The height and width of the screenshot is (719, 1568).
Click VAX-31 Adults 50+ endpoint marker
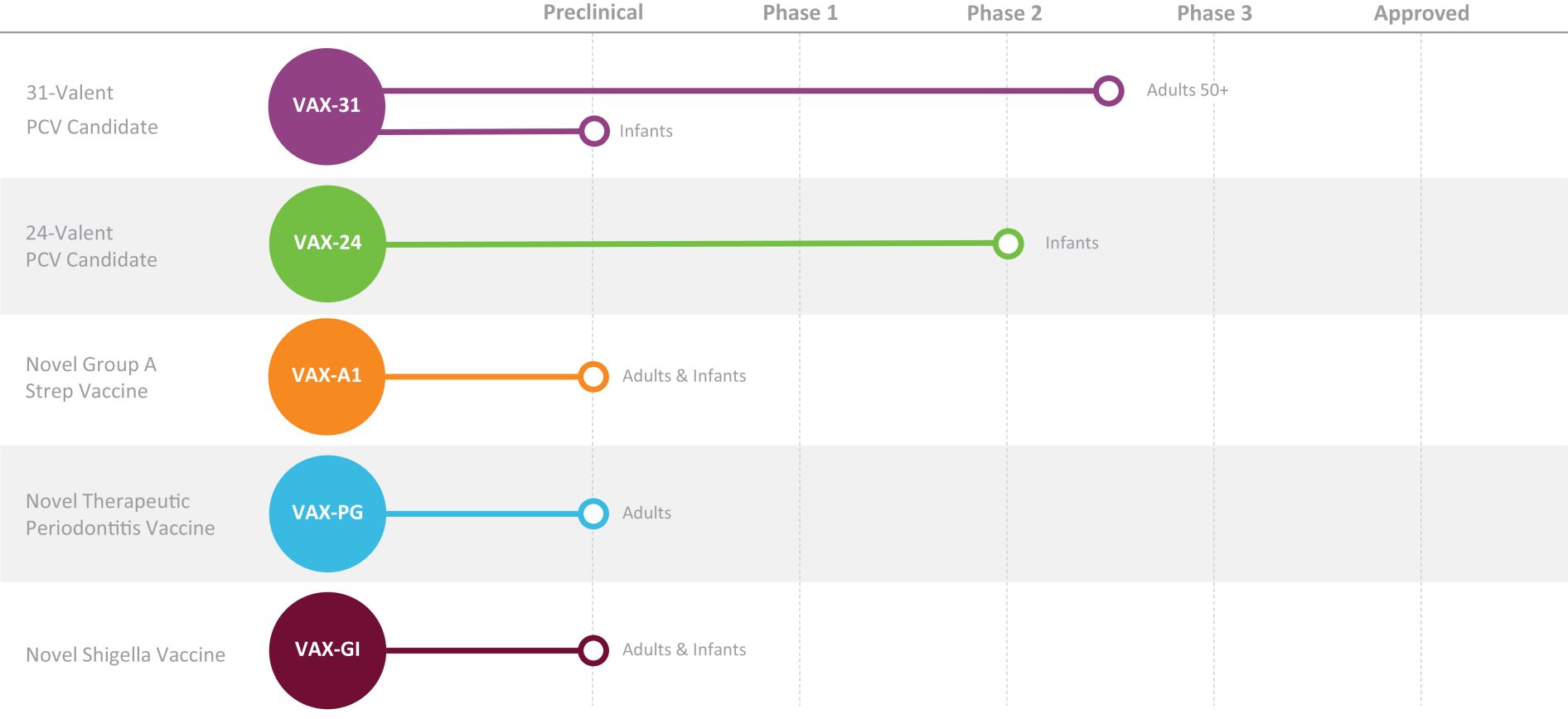[1108, 90]
